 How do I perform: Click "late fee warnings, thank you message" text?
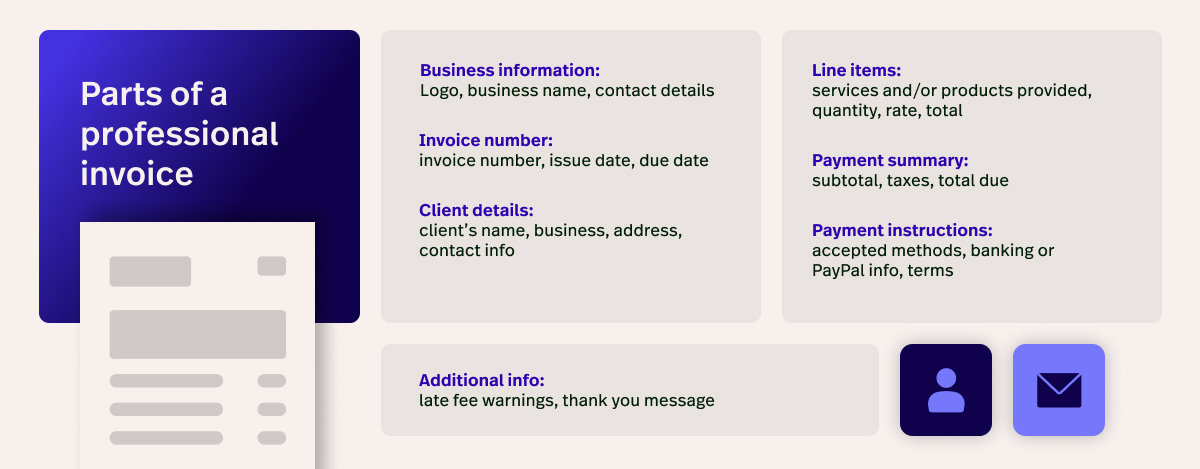click(x=567, y=401)
